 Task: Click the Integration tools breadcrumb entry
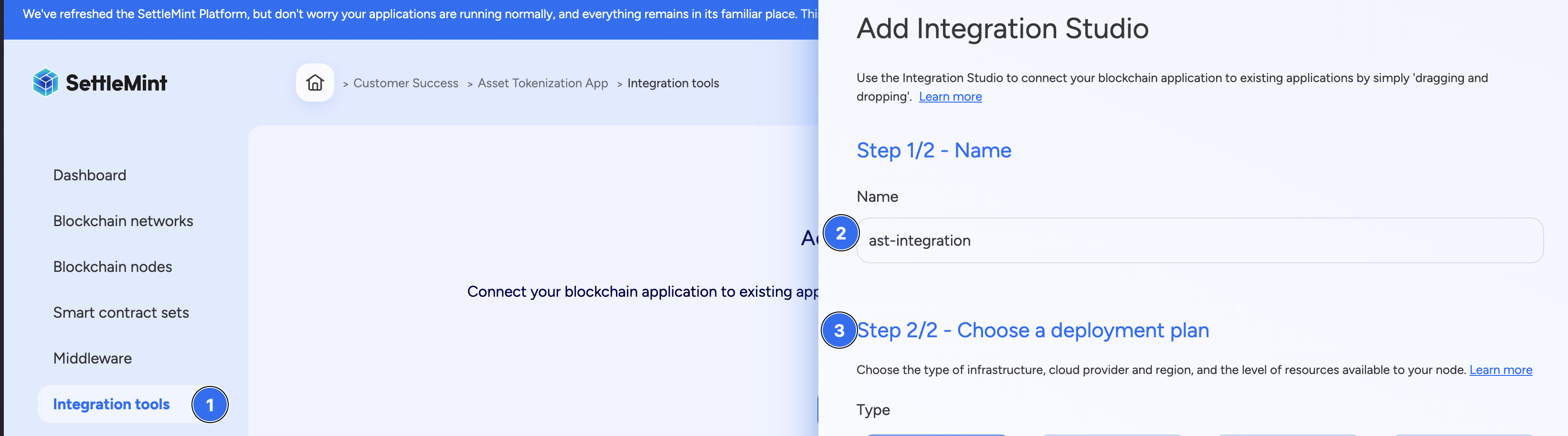coord(673,83)
